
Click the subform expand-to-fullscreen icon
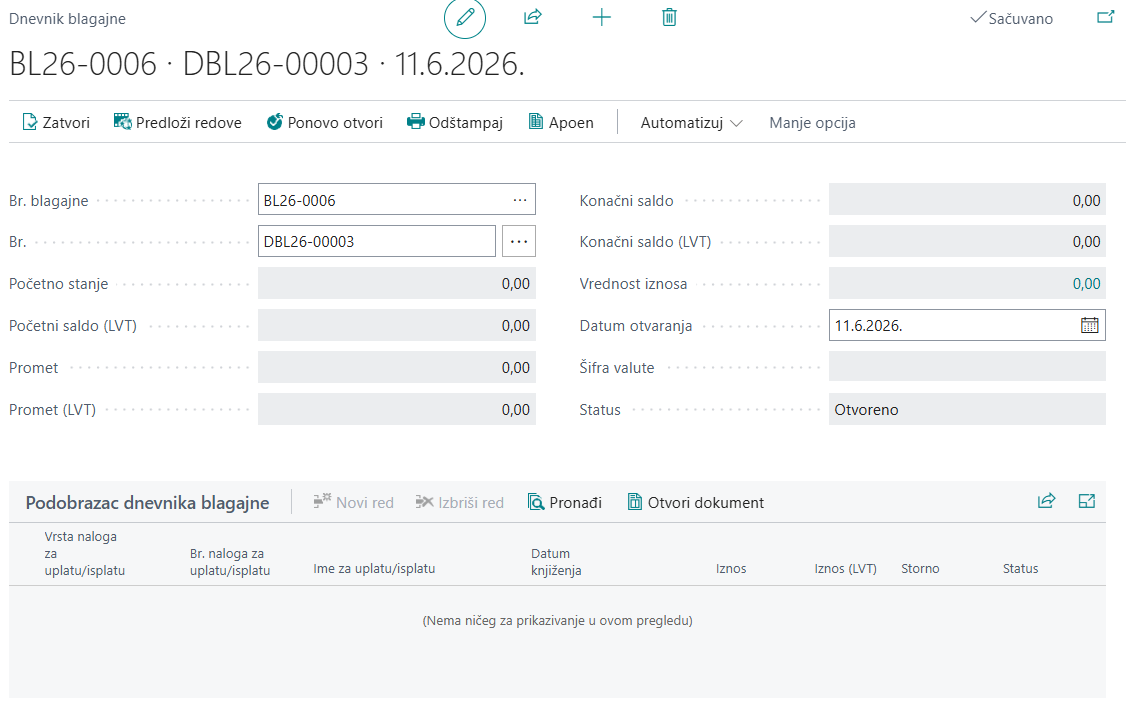coord(1086,501)
